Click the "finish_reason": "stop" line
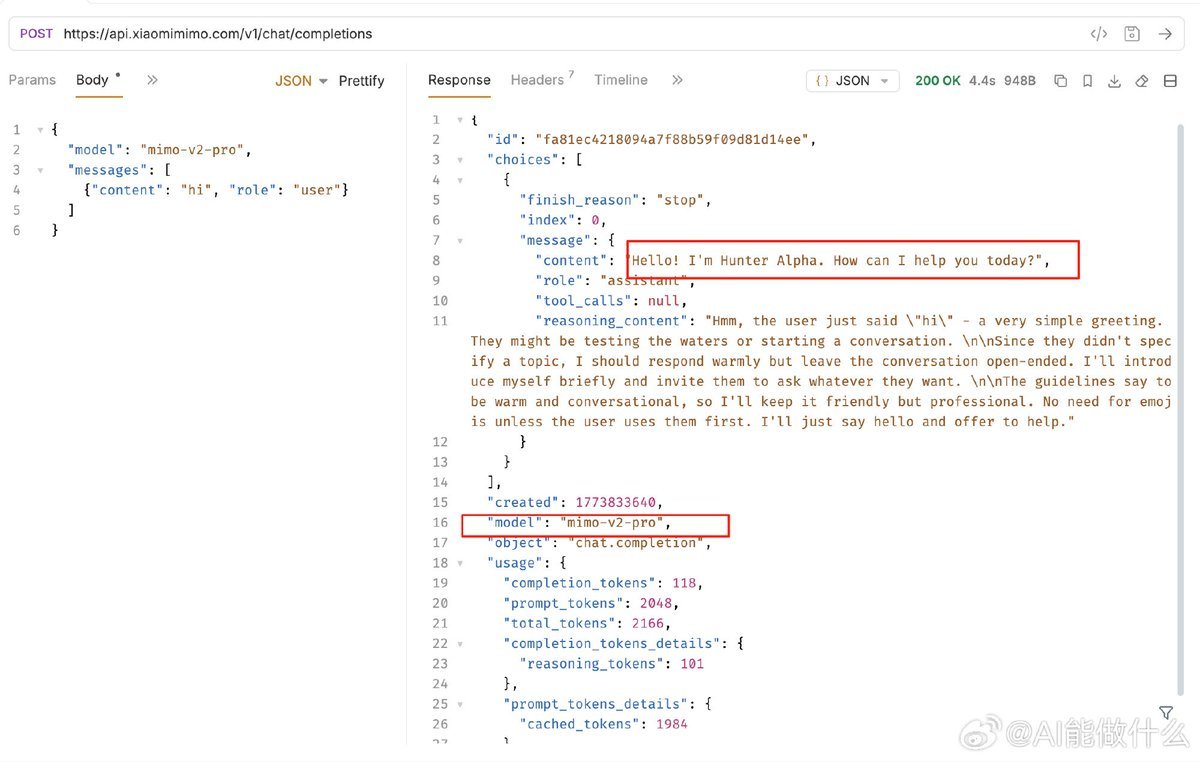 click(x=615, y=200)
